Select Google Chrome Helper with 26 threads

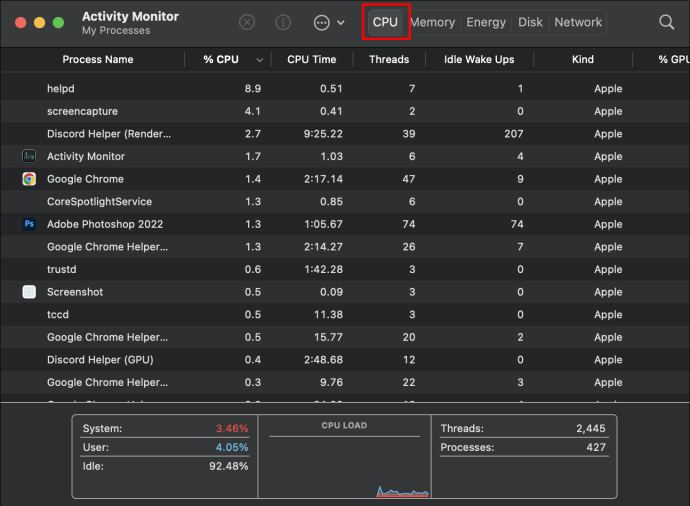pos(345,246)
